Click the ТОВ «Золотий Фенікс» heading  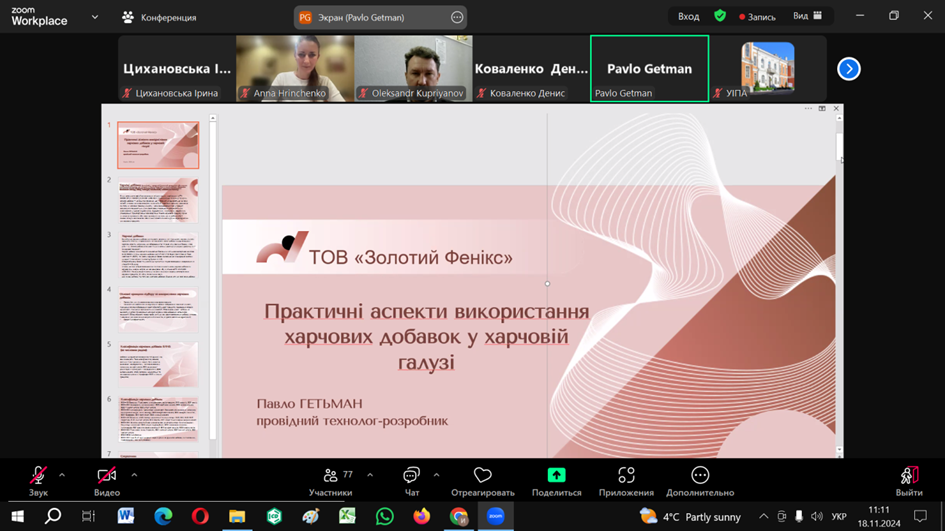click(x=411, y=257)
